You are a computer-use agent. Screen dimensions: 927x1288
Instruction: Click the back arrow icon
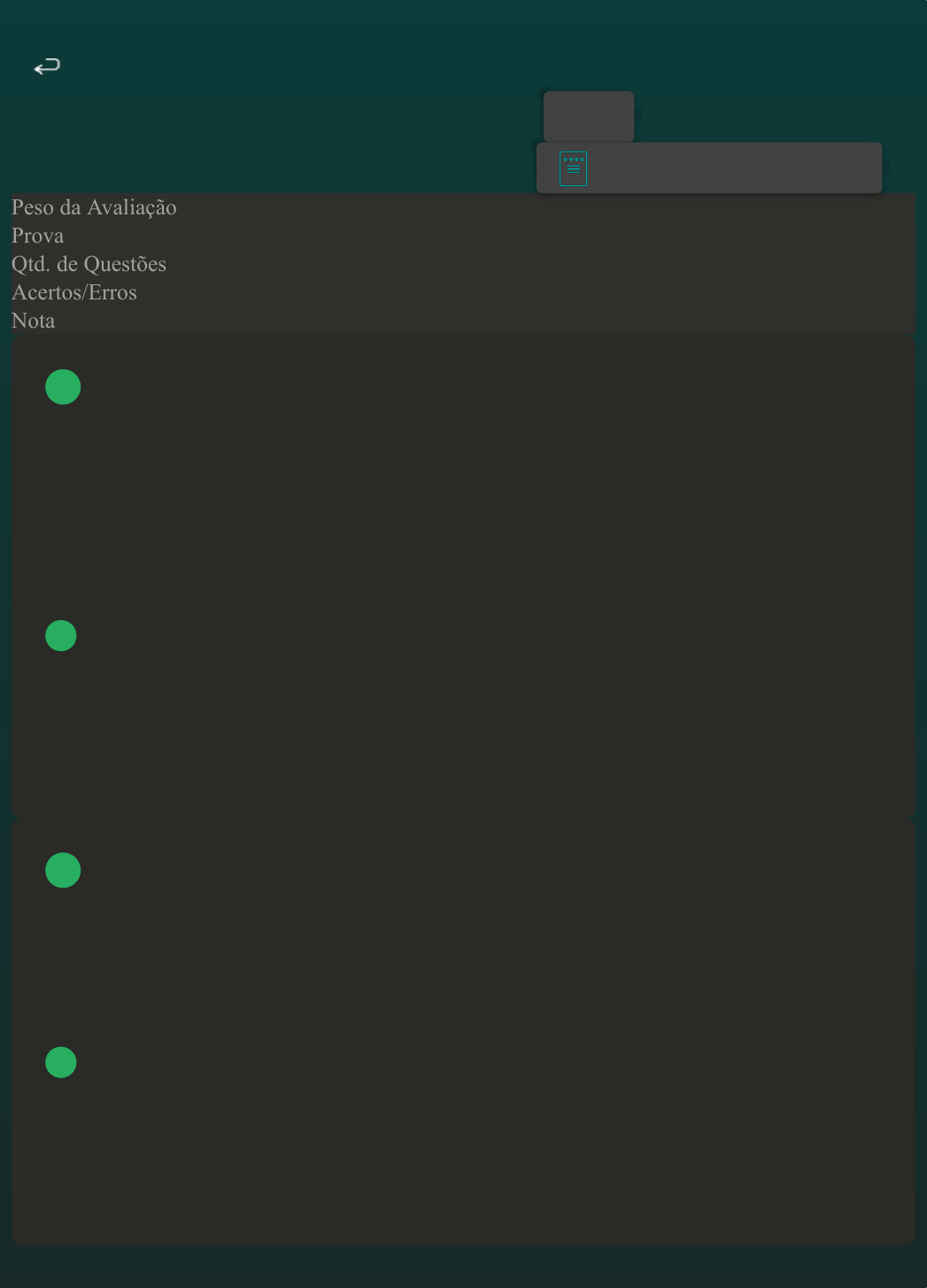(x=47, y=66)
